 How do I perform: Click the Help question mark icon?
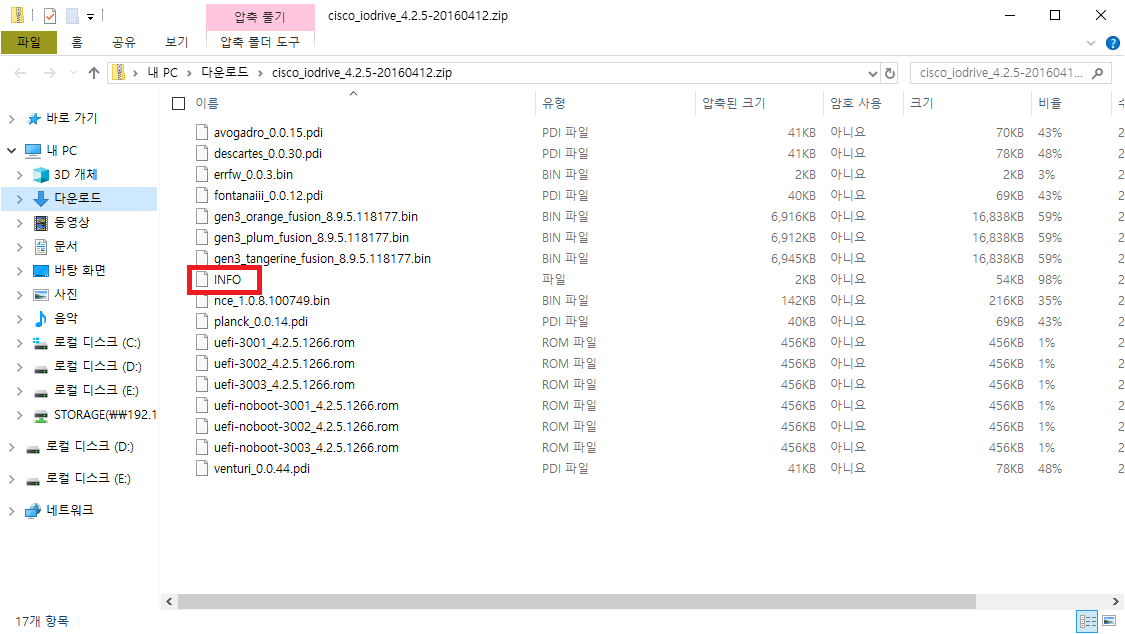(x=1112, y=43)
